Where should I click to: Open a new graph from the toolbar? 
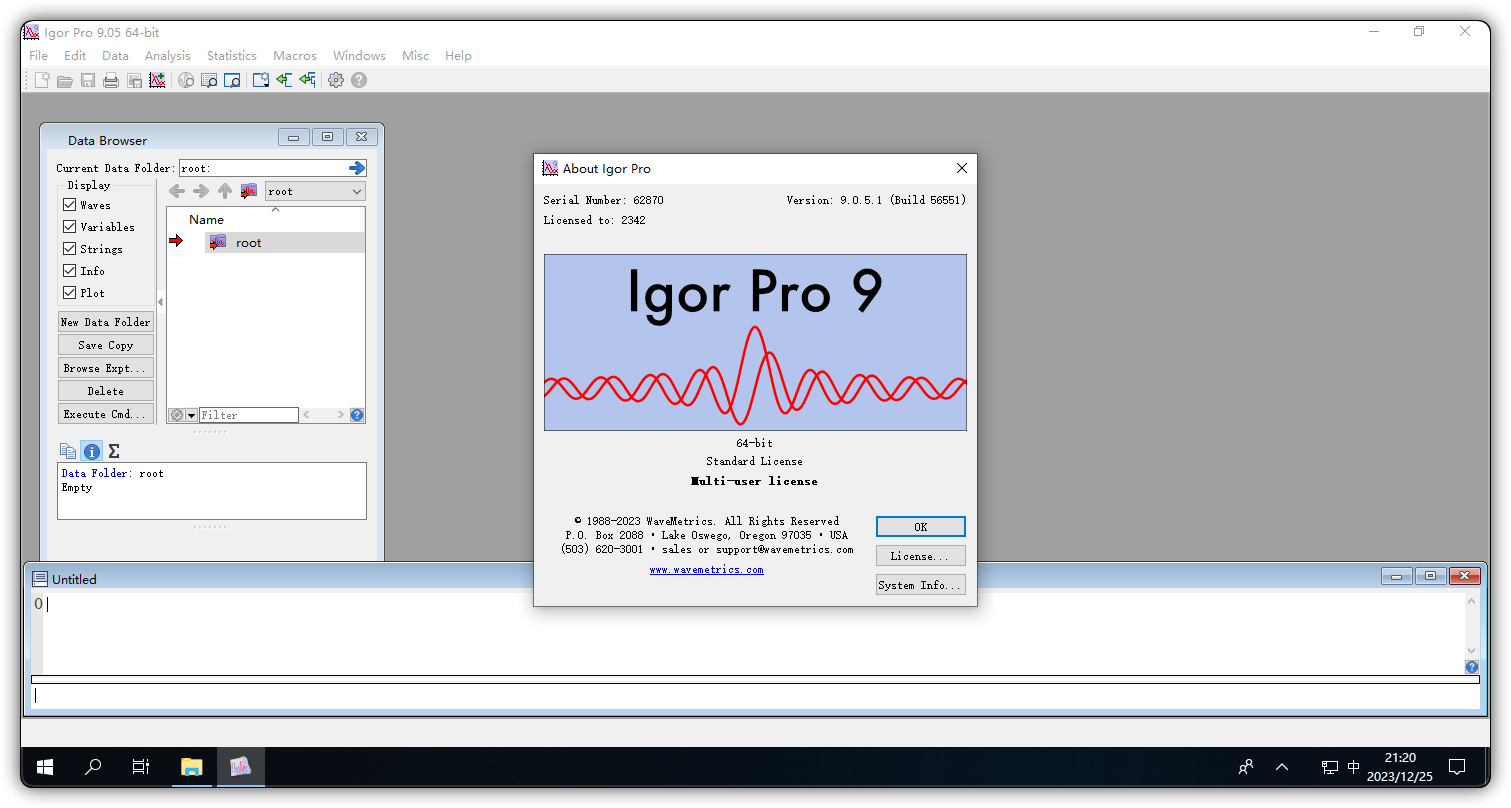pyautogui.click(x=158, y=80)
